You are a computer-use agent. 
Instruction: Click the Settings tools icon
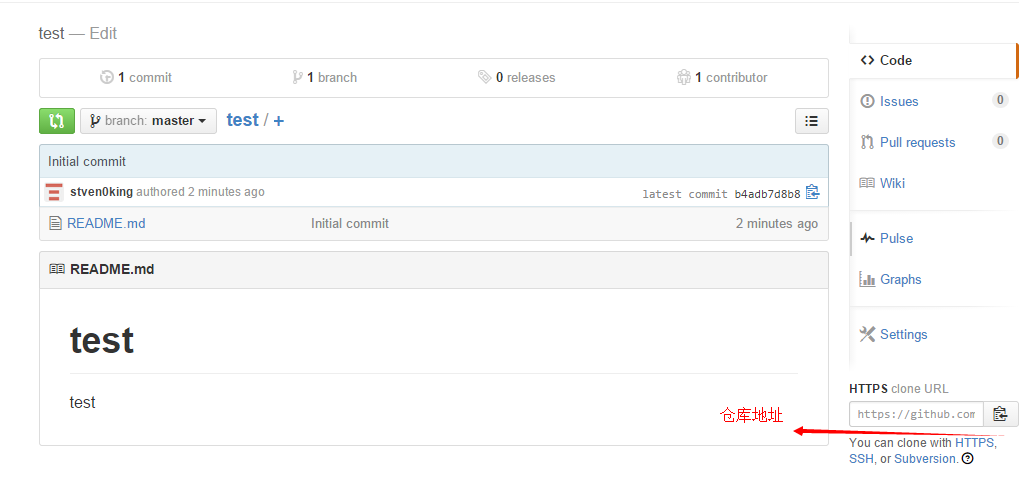(867, 334)
